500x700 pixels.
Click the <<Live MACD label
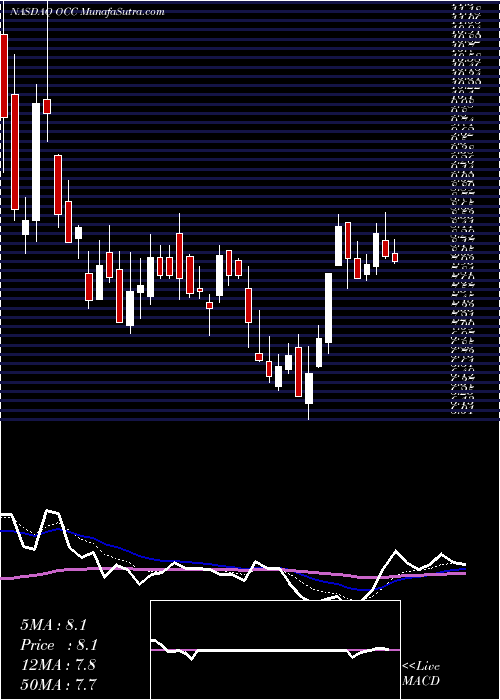pos(421,674)
